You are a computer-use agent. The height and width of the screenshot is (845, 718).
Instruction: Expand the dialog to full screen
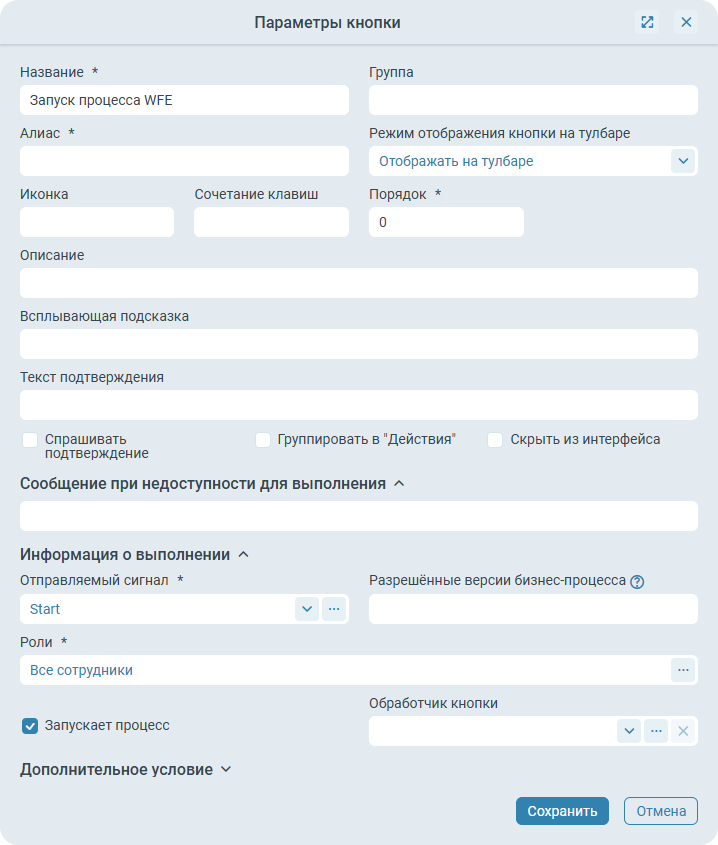tap(647, 22)
